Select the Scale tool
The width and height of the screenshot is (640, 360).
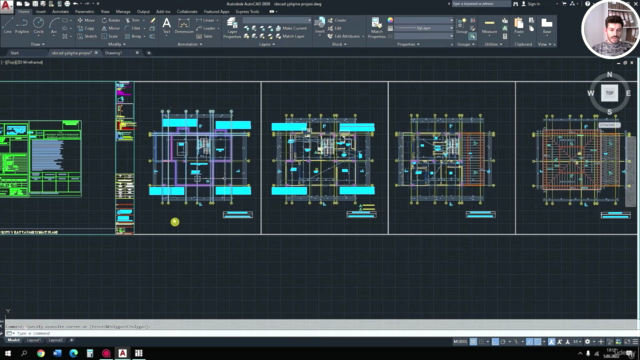click(x=110, y=36)
